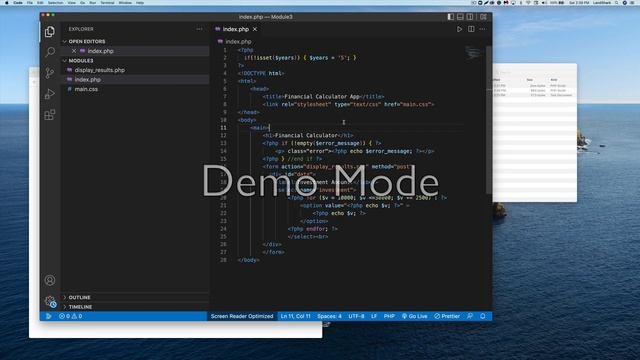Open the Customize Layout control
The image size is (640, 360).
click(483, 17)
